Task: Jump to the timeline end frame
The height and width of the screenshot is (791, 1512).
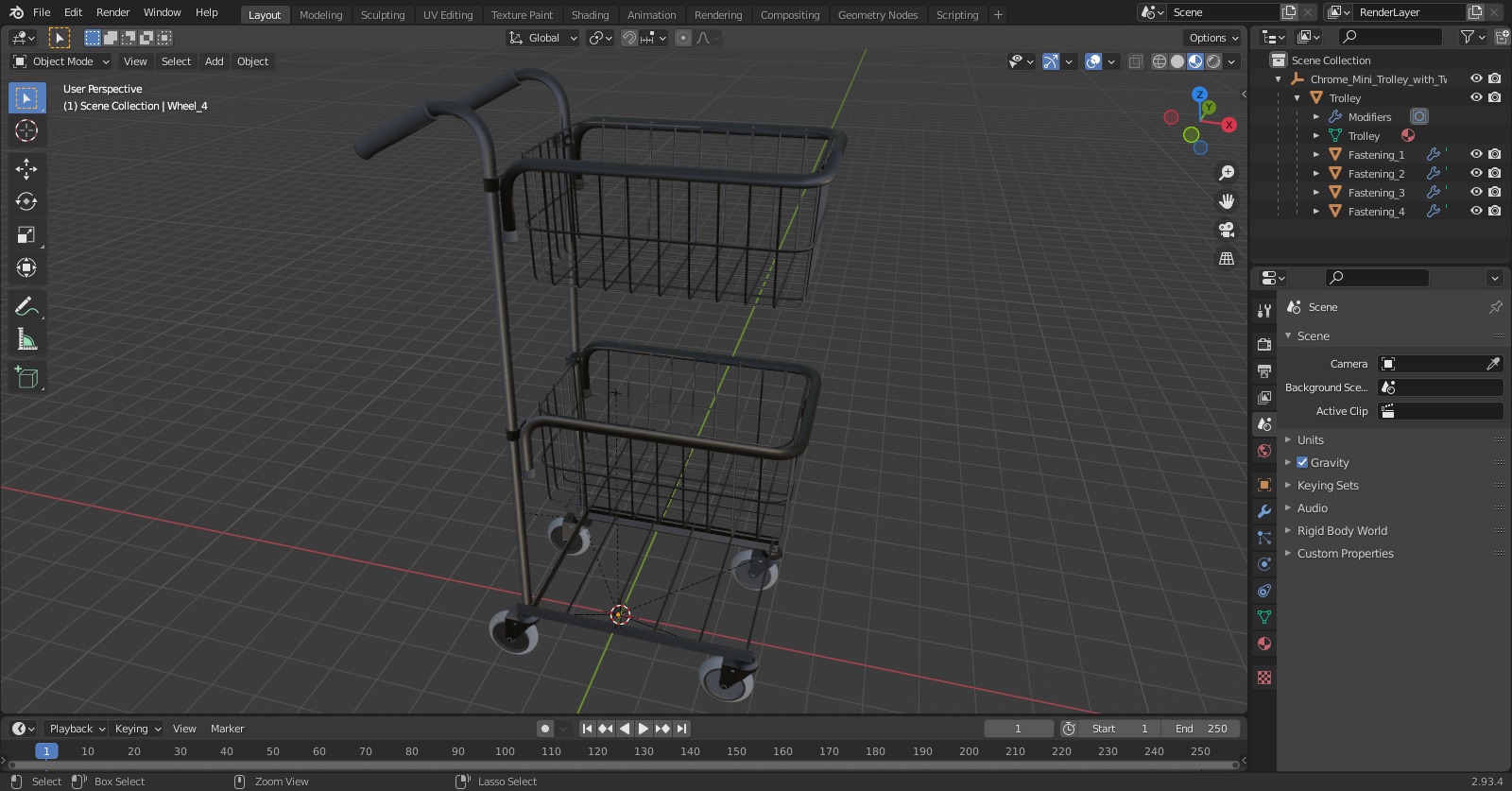Action: (682, 729)
